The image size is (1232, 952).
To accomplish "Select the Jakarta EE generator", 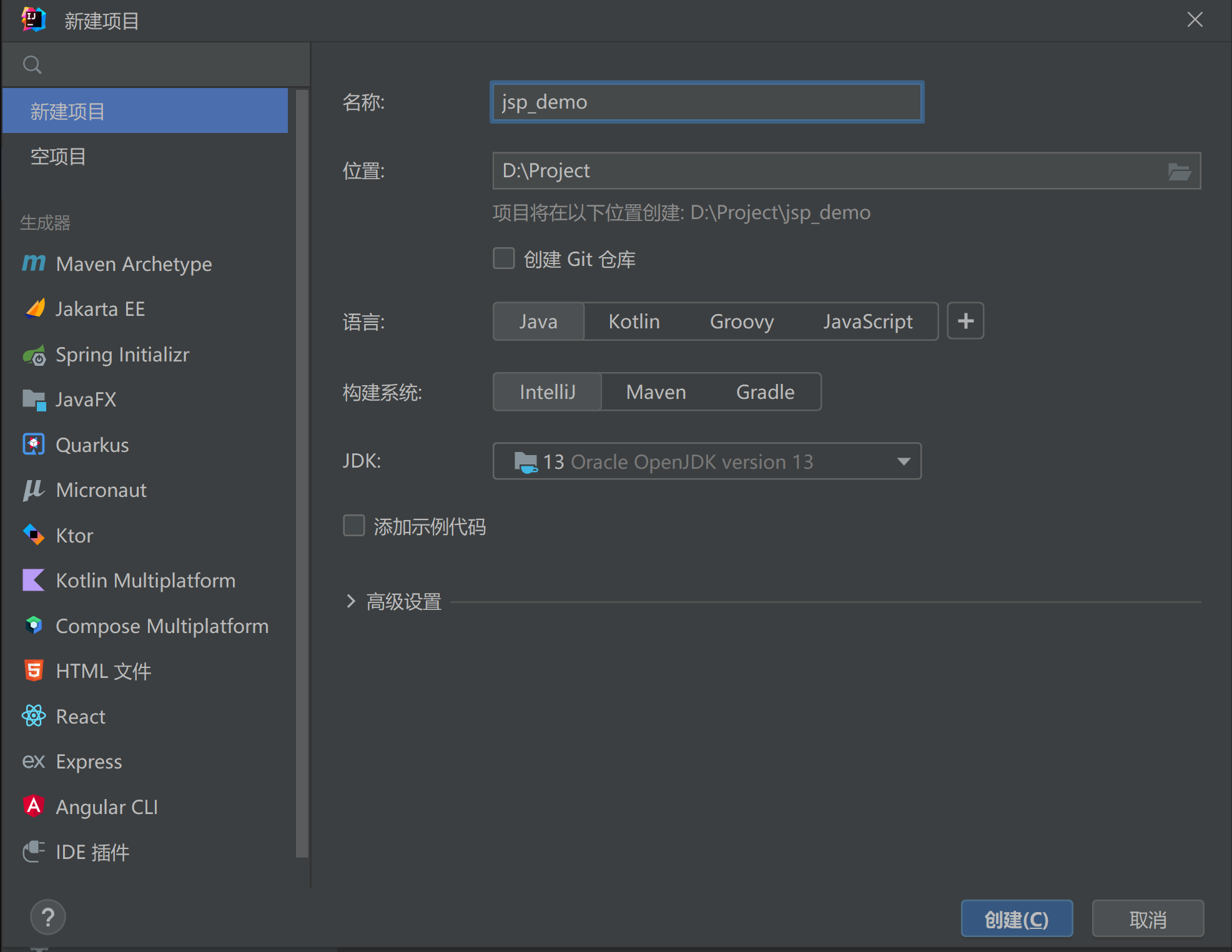I will [x=100, y=308].
